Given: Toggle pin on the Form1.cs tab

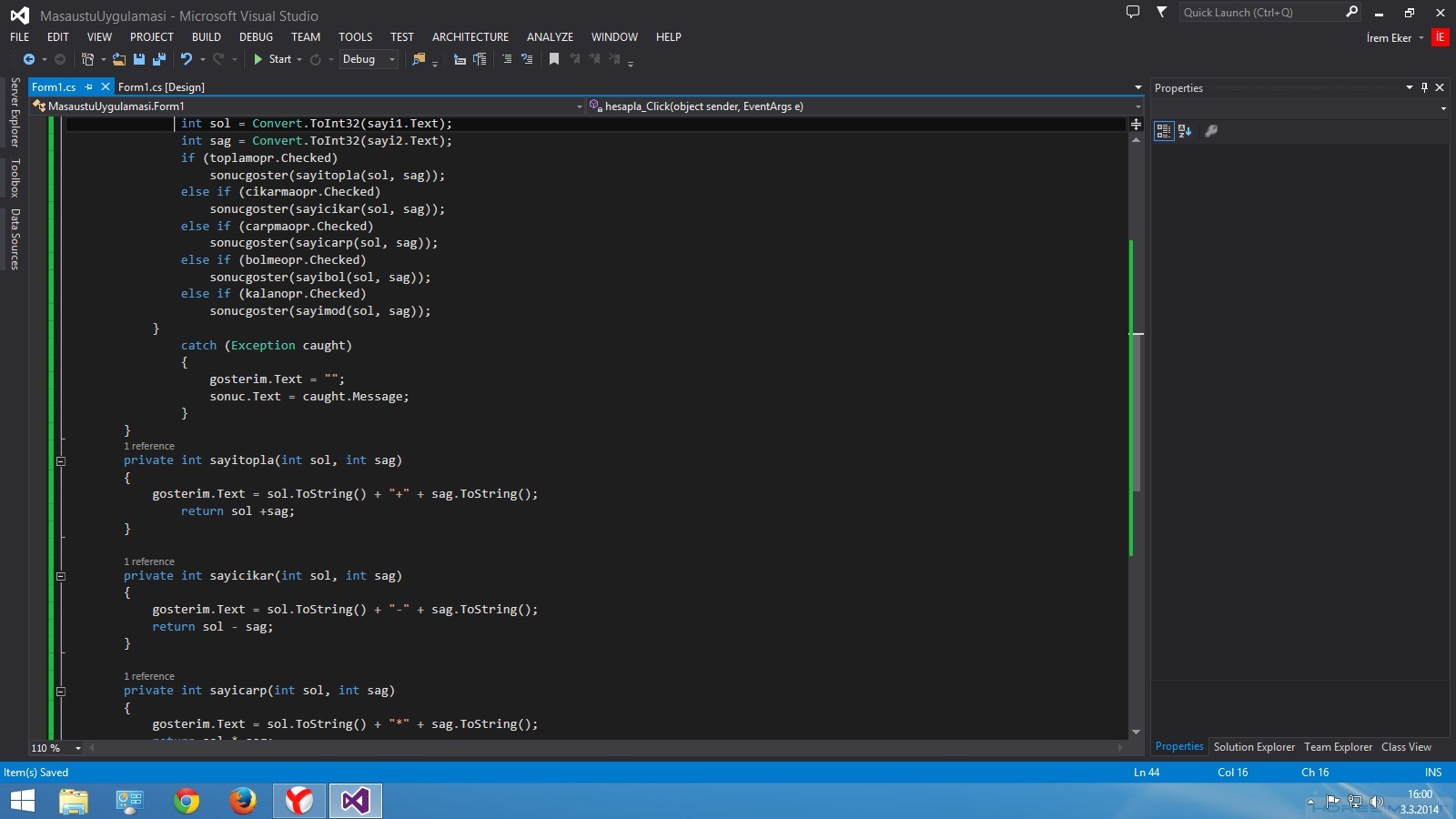Looking at the screenshot, I should click(x=89, y=87).
